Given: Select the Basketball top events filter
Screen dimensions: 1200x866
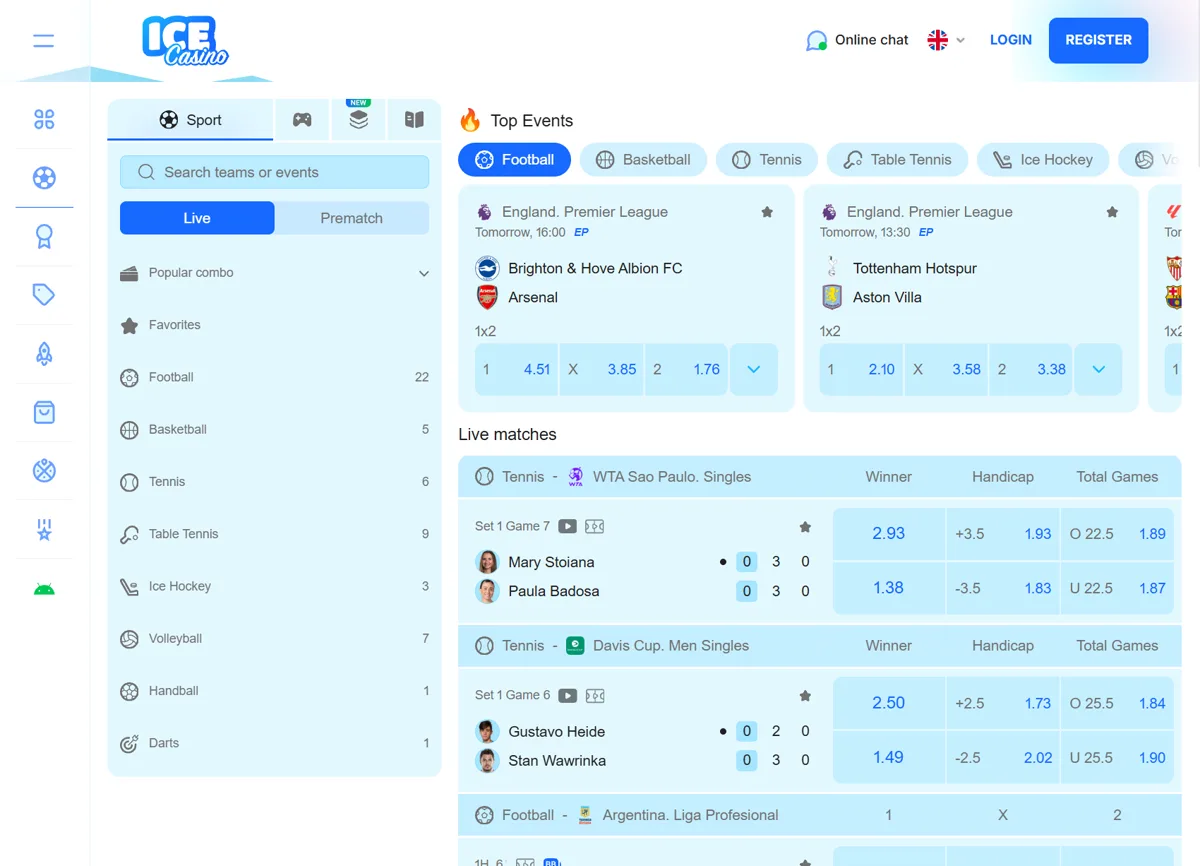Looking at the screenshot, I should click(643, 159).
